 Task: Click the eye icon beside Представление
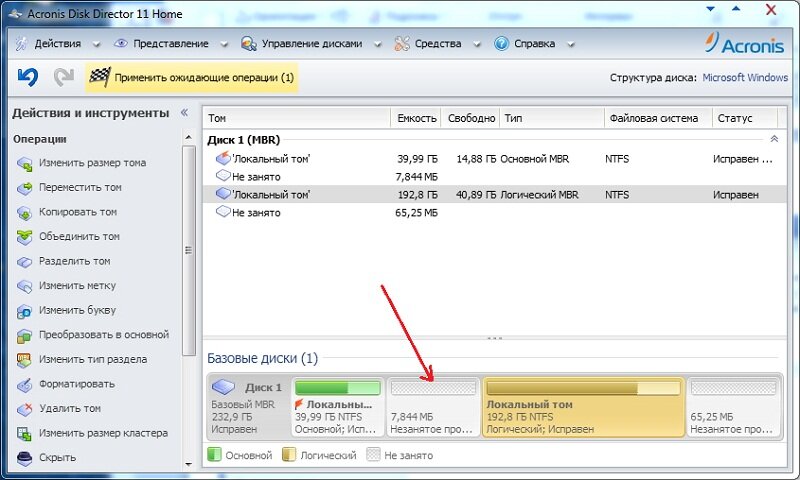coord(120,43)
